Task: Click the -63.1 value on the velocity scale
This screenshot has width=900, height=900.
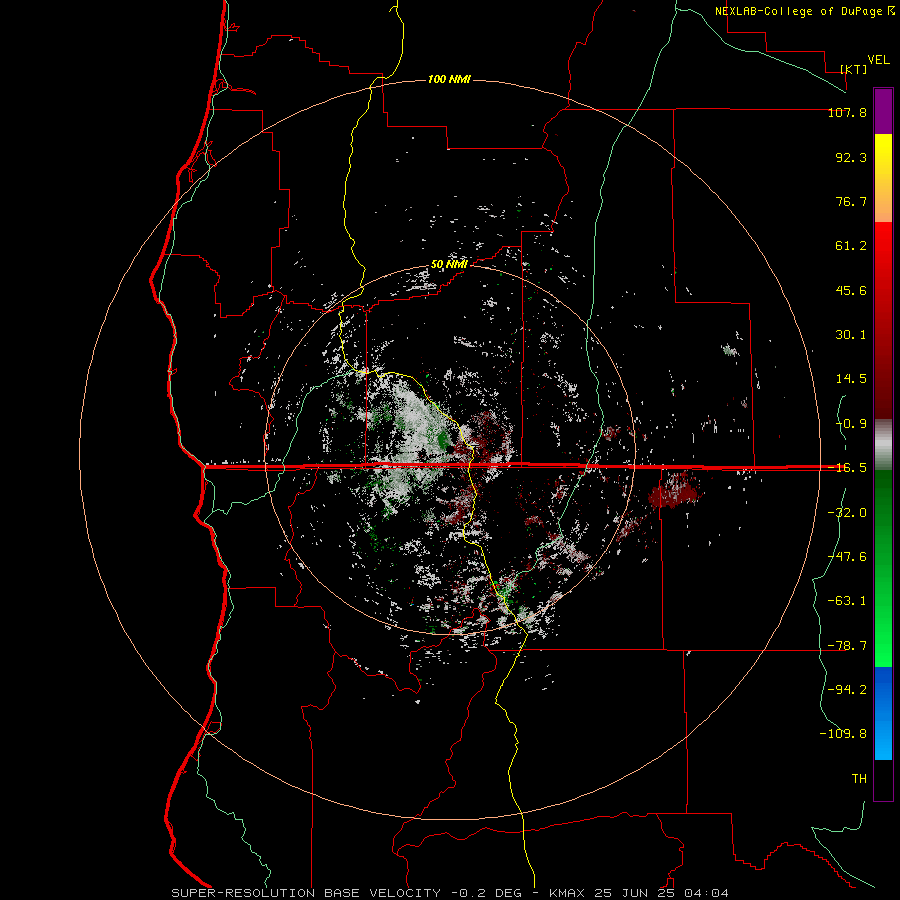Action: tap(847, 601)
